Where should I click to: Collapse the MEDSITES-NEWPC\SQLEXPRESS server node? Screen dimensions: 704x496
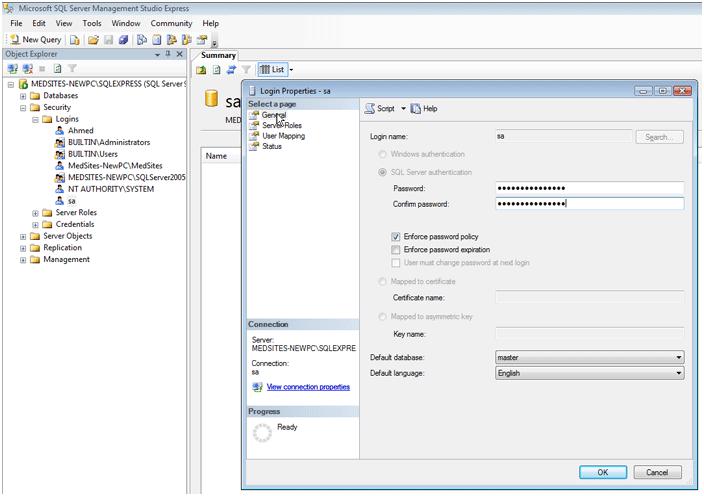[11, 84]
